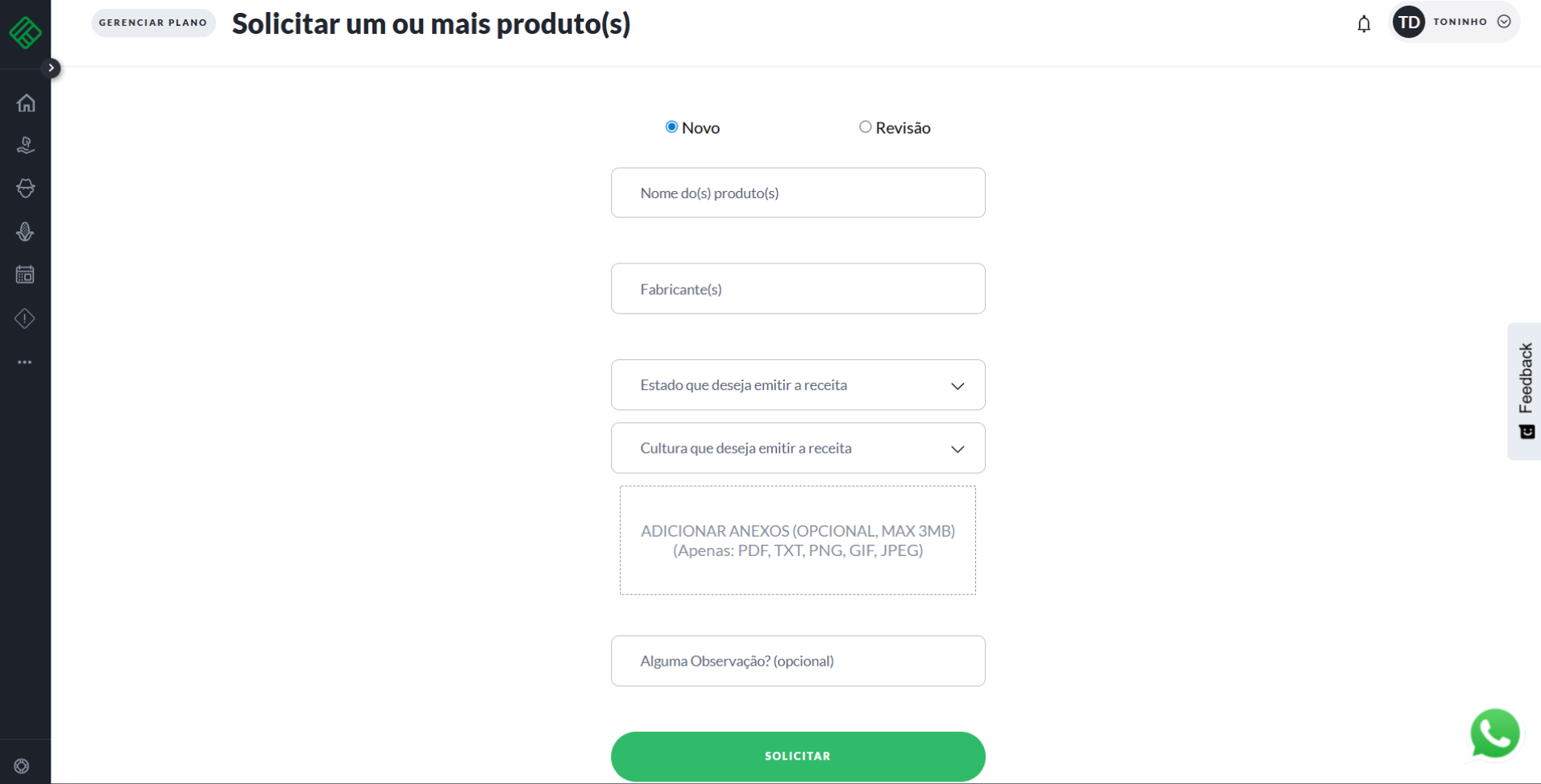Expand the sidebar with arrow toggle

[x=52, y=68]
